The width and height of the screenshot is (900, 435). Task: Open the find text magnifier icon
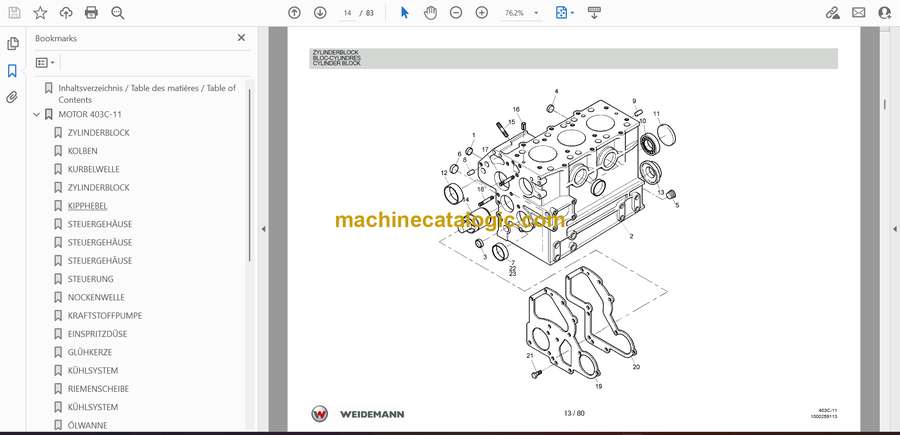point(118,13)
